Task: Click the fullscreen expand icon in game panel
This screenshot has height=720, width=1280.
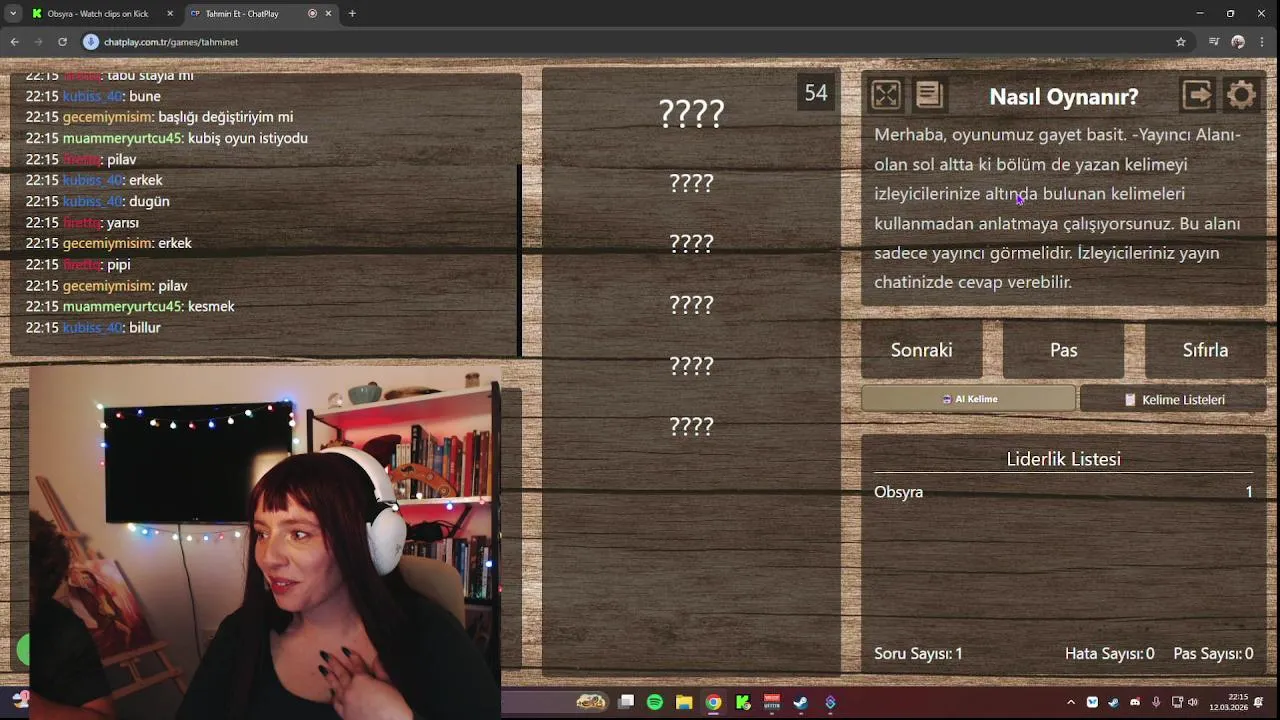Action: tap(886, 95)
